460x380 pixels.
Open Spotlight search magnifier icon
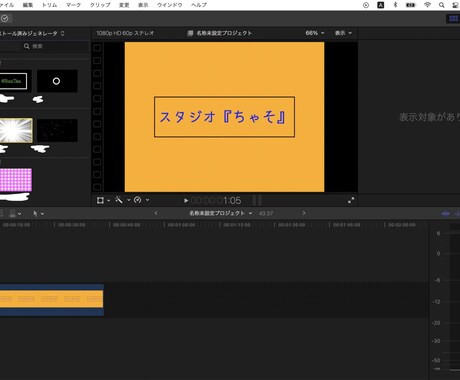click(441, 5)
